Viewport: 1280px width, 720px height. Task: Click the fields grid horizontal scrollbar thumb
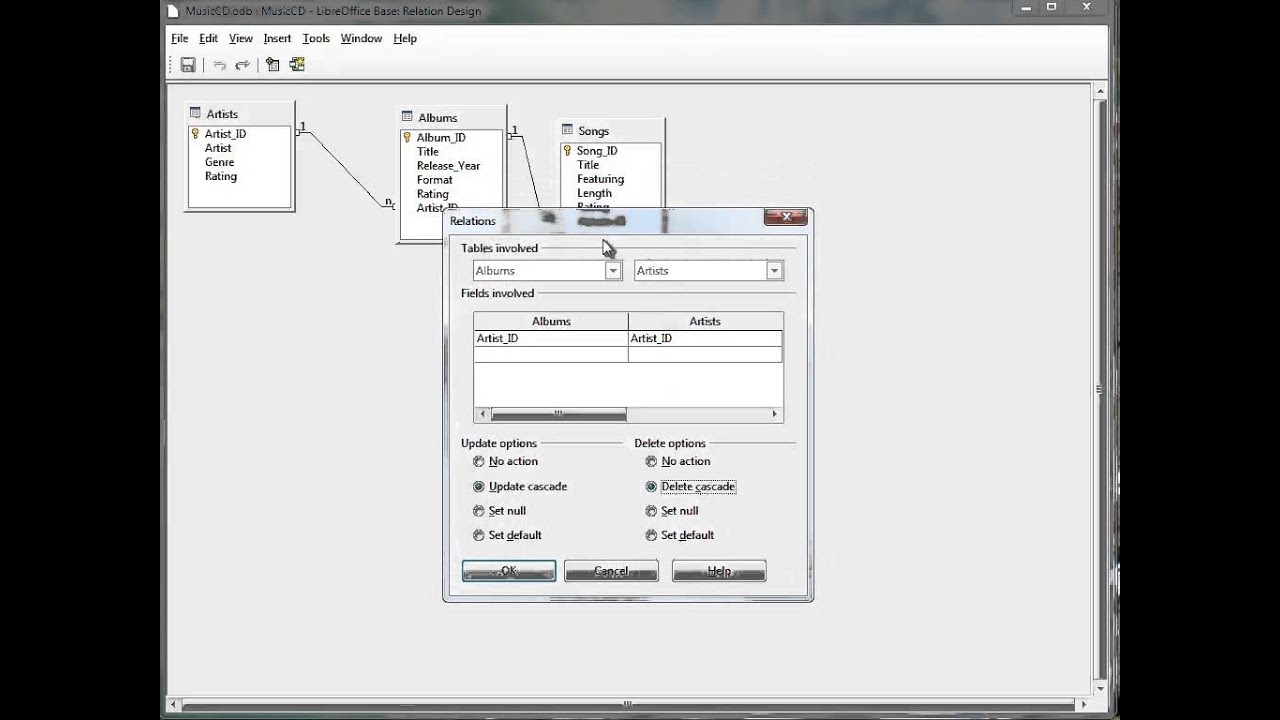coord(558,414)
